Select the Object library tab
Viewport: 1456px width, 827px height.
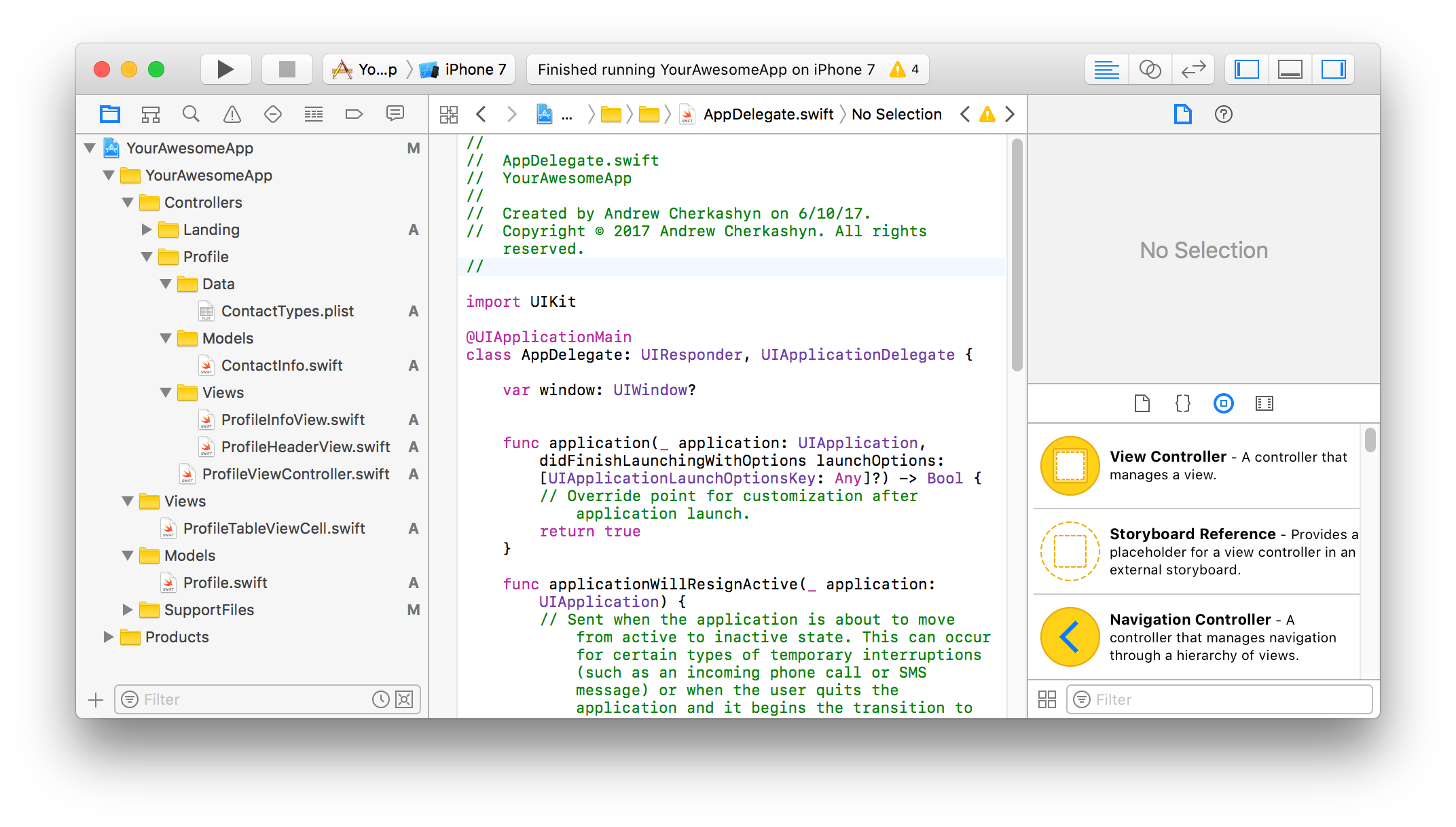tap(1224, 403)
